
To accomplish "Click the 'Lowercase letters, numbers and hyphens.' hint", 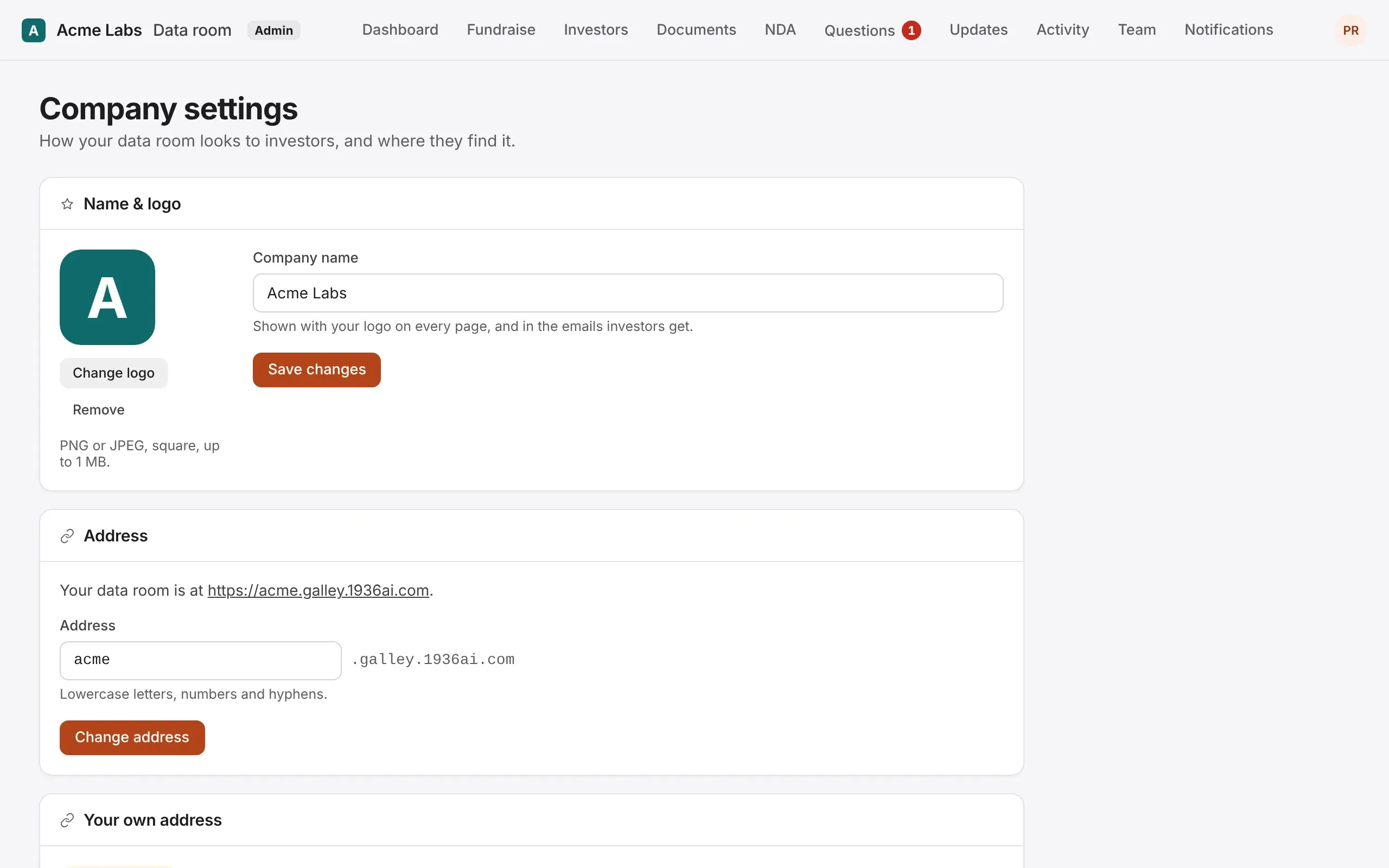I will (x=193, y=694).
